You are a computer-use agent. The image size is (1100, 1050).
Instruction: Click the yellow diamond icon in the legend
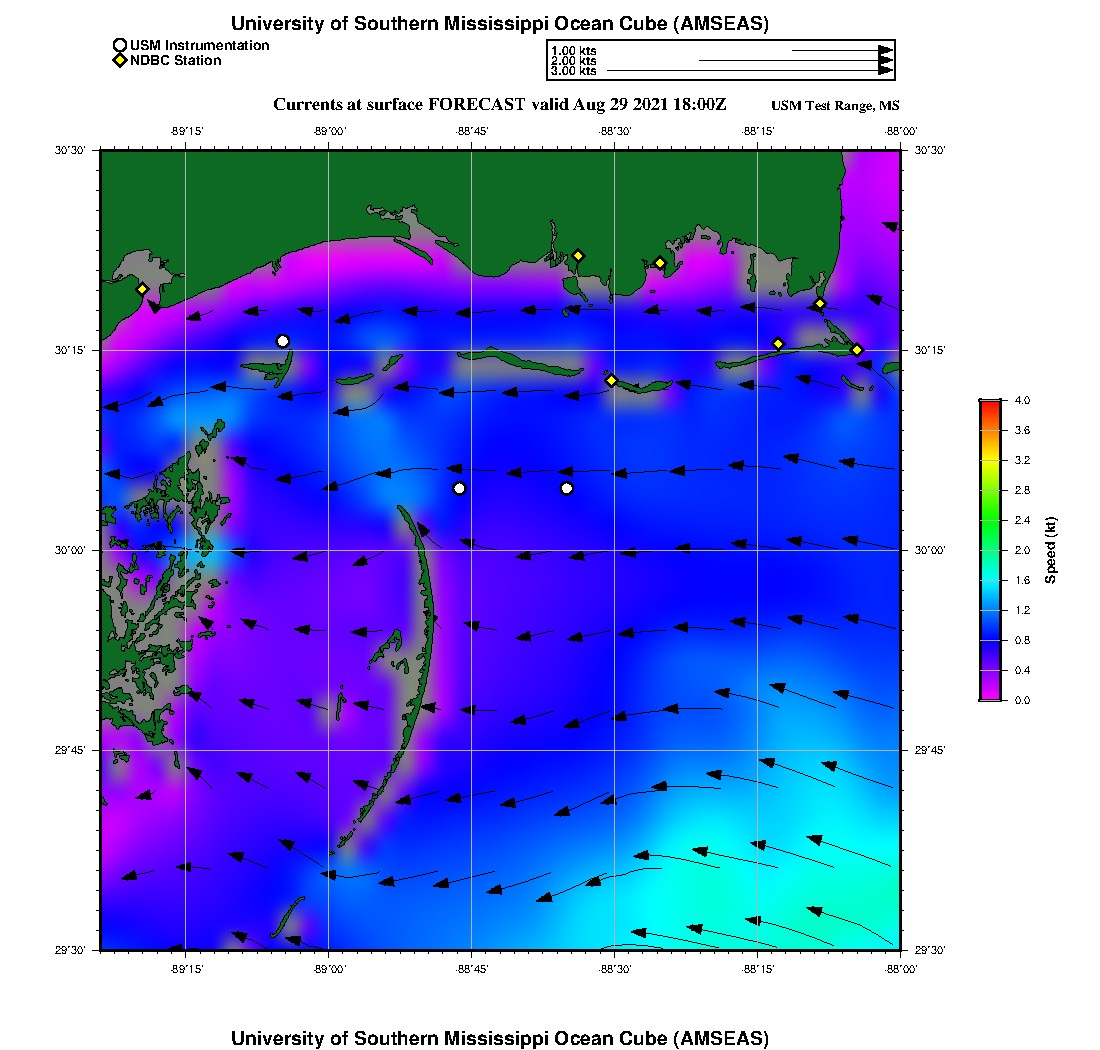[x=120, y=60]
